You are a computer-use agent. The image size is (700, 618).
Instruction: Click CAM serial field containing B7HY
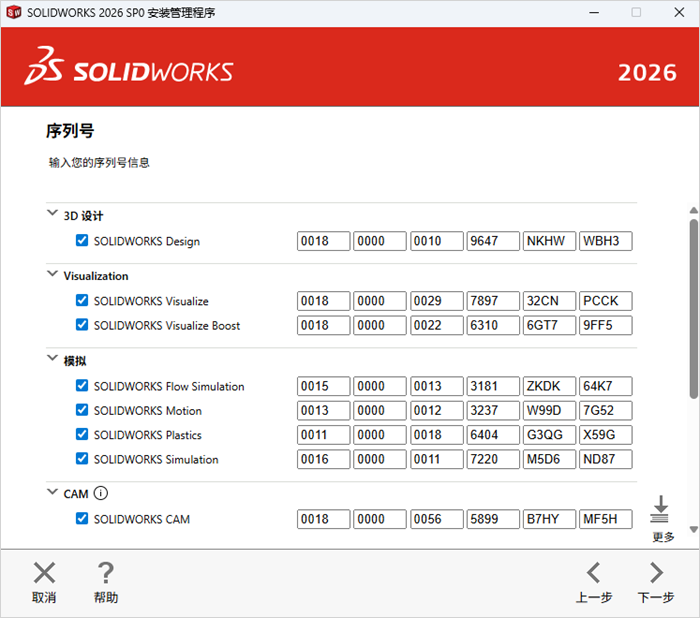(549, 519)
